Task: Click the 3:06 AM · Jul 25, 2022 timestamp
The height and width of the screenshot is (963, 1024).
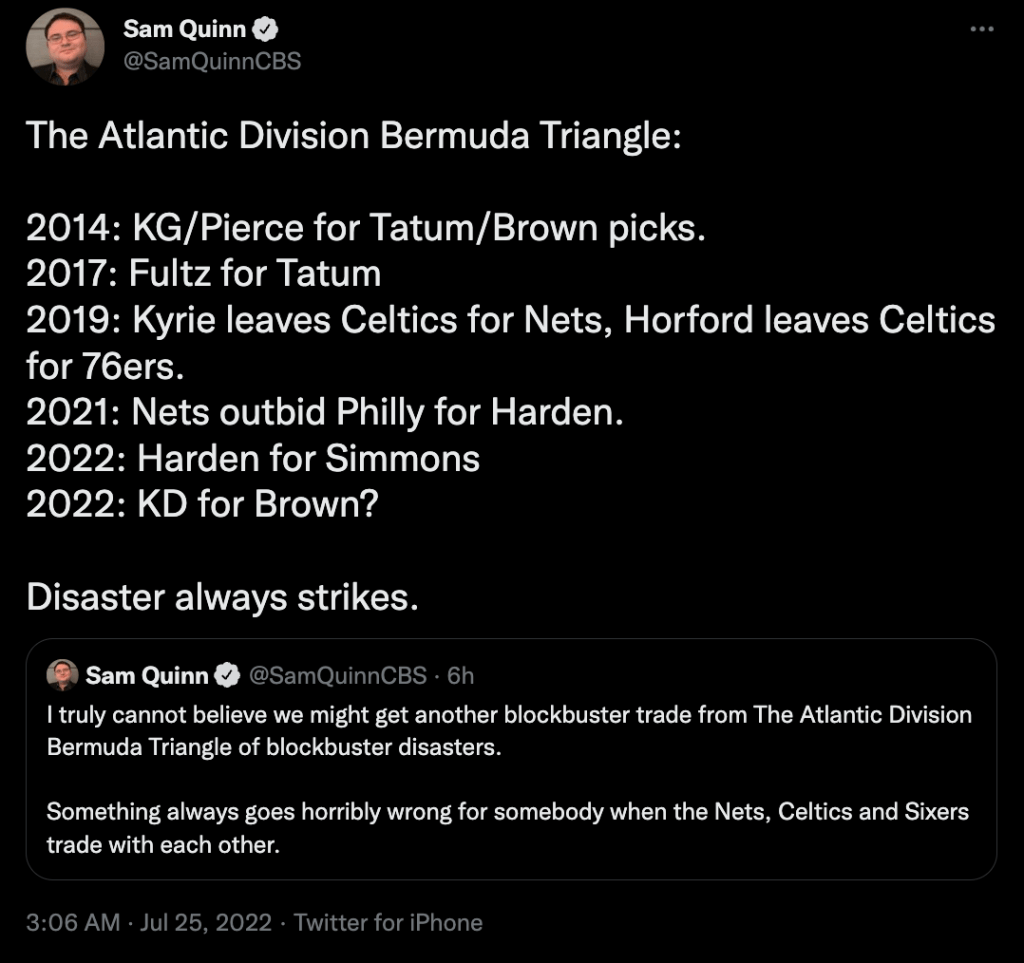Action: tap(149, 922)
